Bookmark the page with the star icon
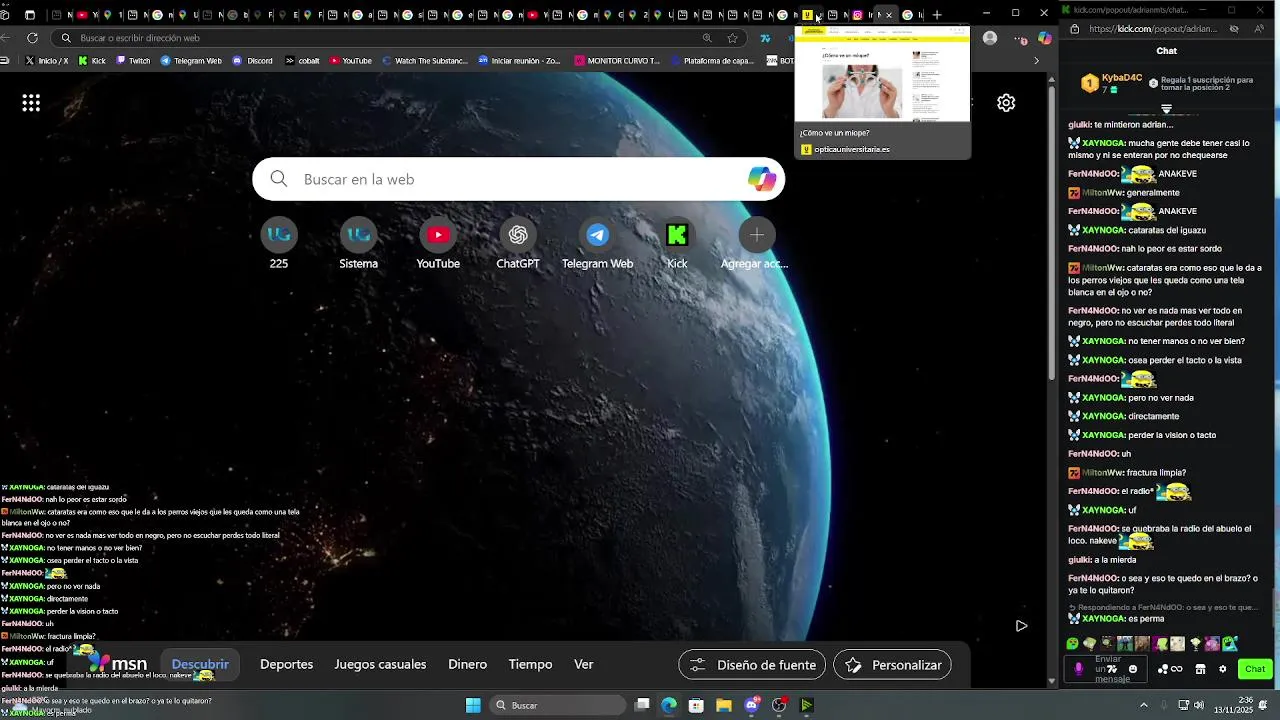 pos(733,38)
